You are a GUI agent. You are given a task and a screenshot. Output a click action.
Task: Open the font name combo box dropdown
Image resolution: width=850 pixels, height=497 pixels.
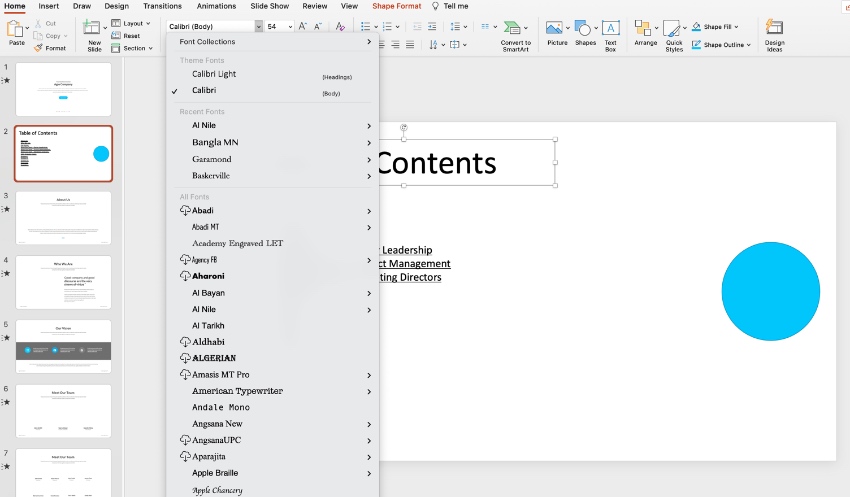pyautogui.click(x=259, y=26)
